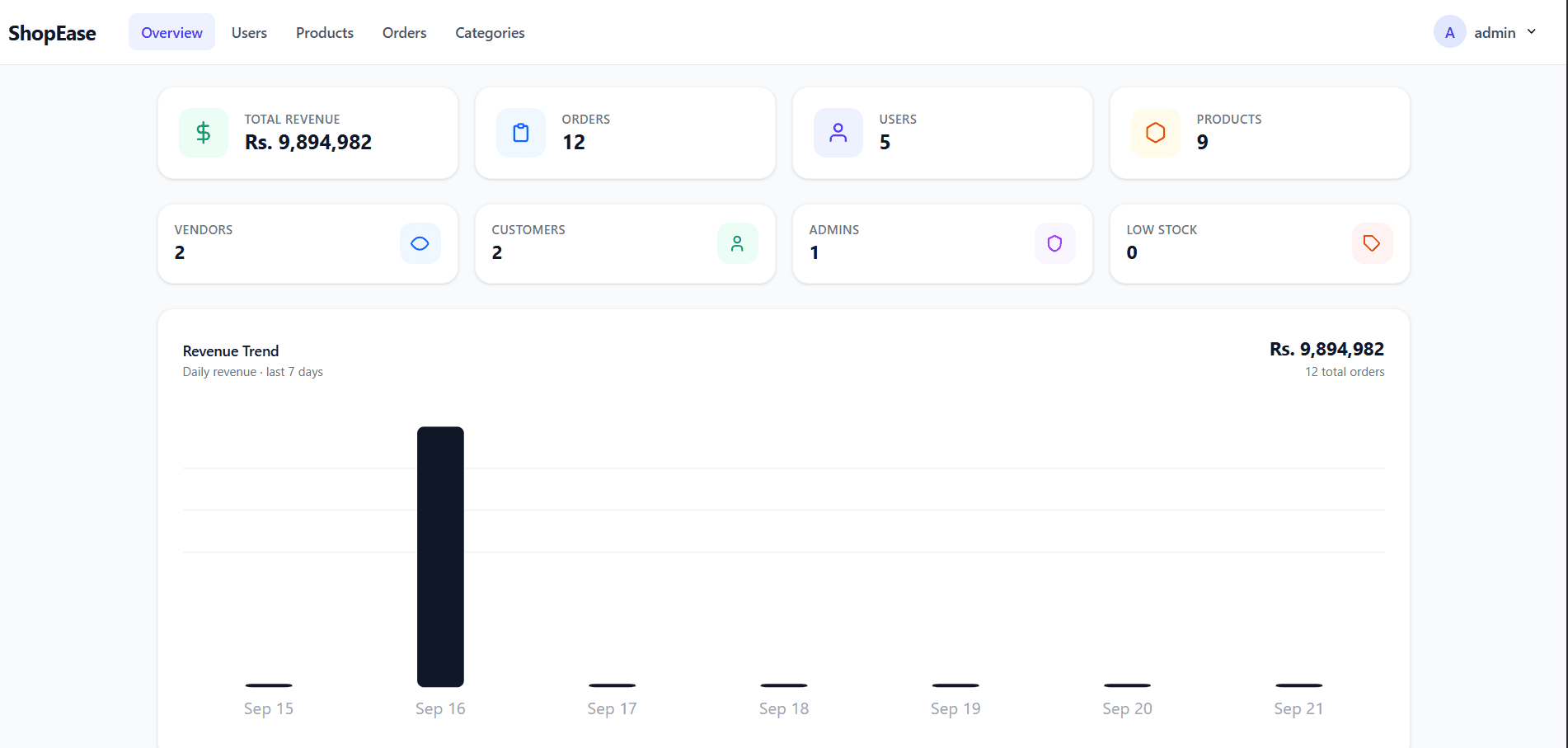Screen dimensions: 1568x748
Task: Click the clipboard Orders icon
Action: point(521,133)
